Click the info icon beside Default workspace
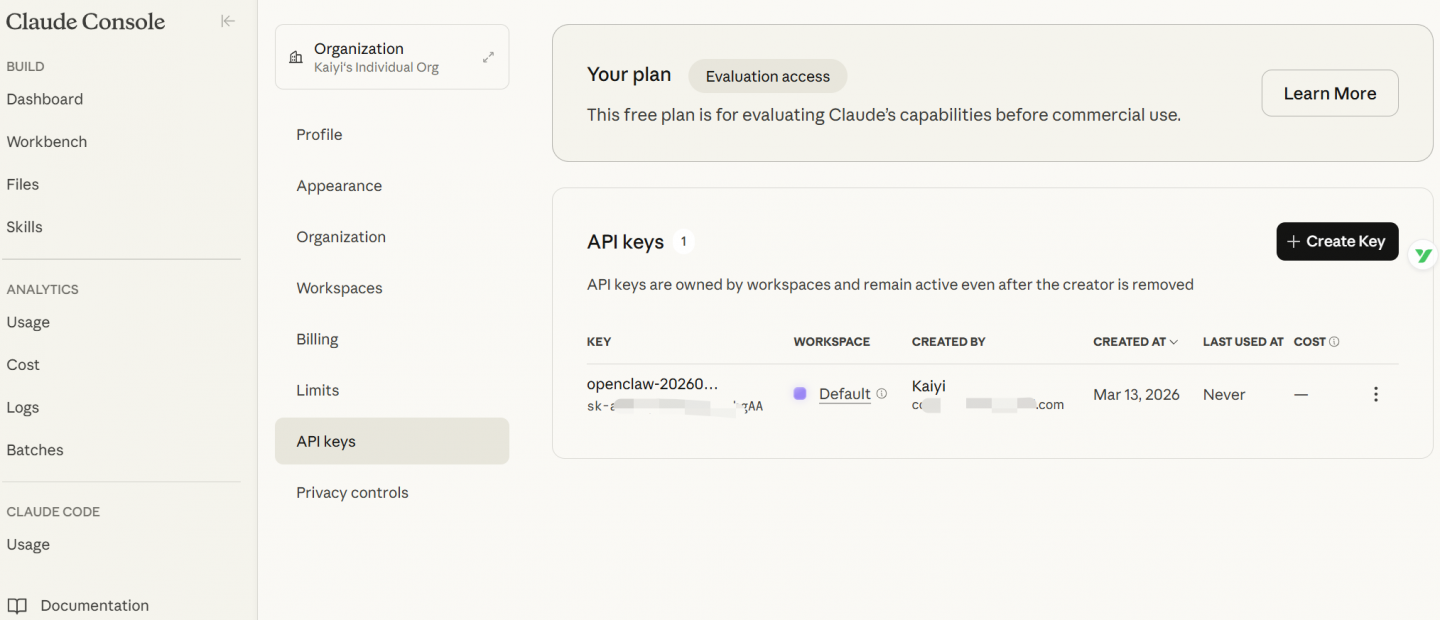Viewport: 1440px width, 620px height. [x=882, y=394]
